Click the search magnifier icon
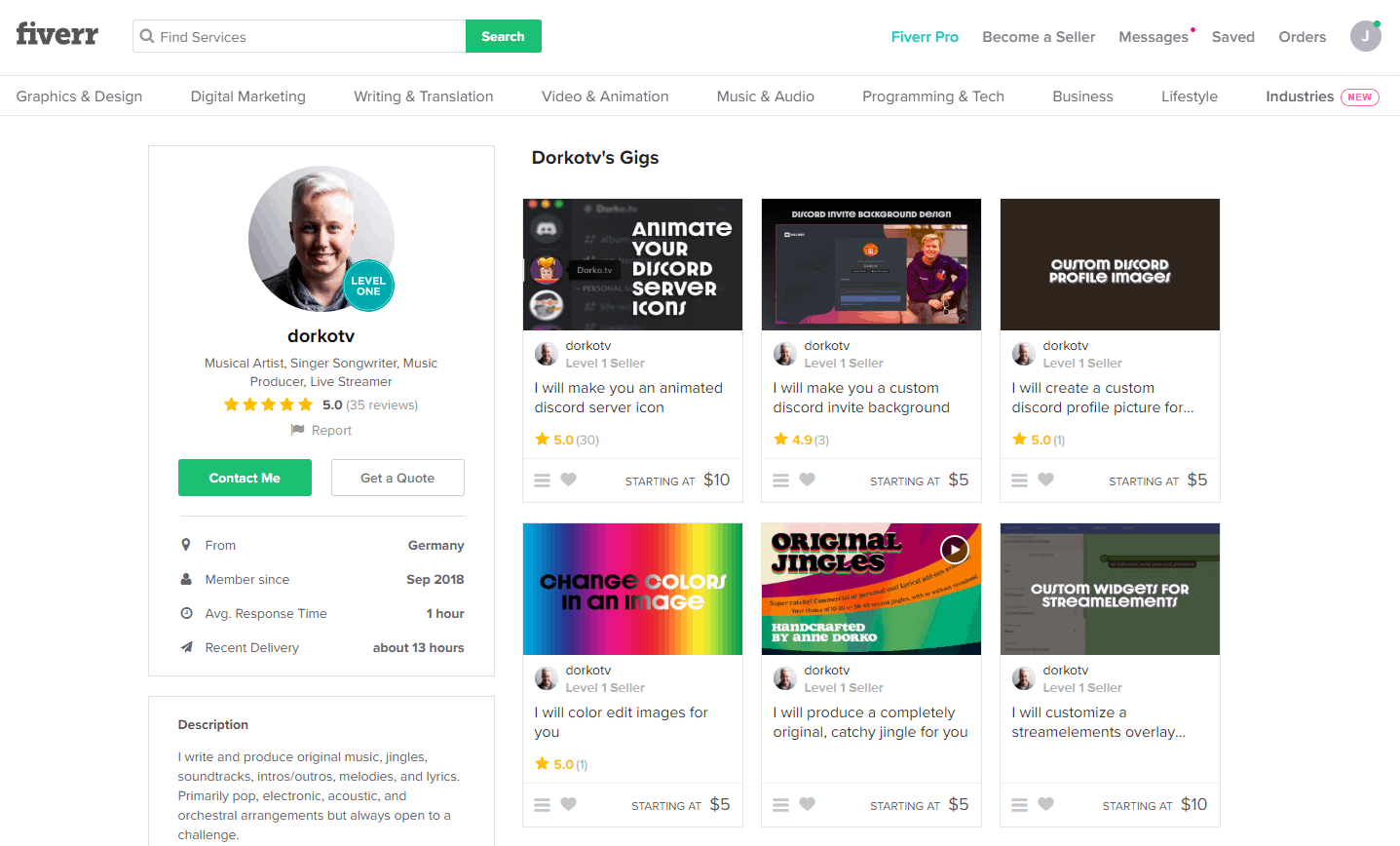This screenshot has height=846, width=1400. (147, 36)
